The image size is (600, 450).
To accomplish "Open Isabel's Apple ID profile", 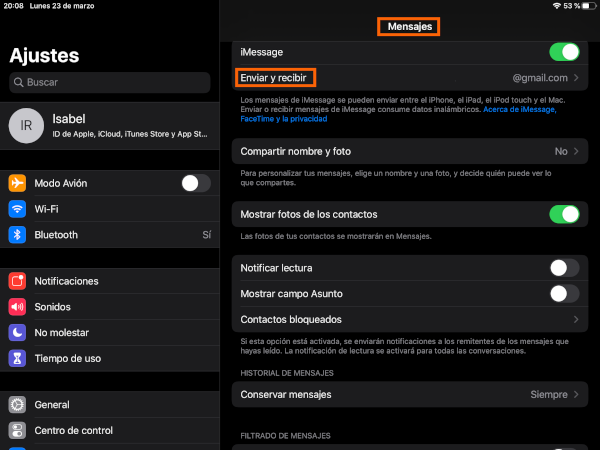I will [109, 124].
